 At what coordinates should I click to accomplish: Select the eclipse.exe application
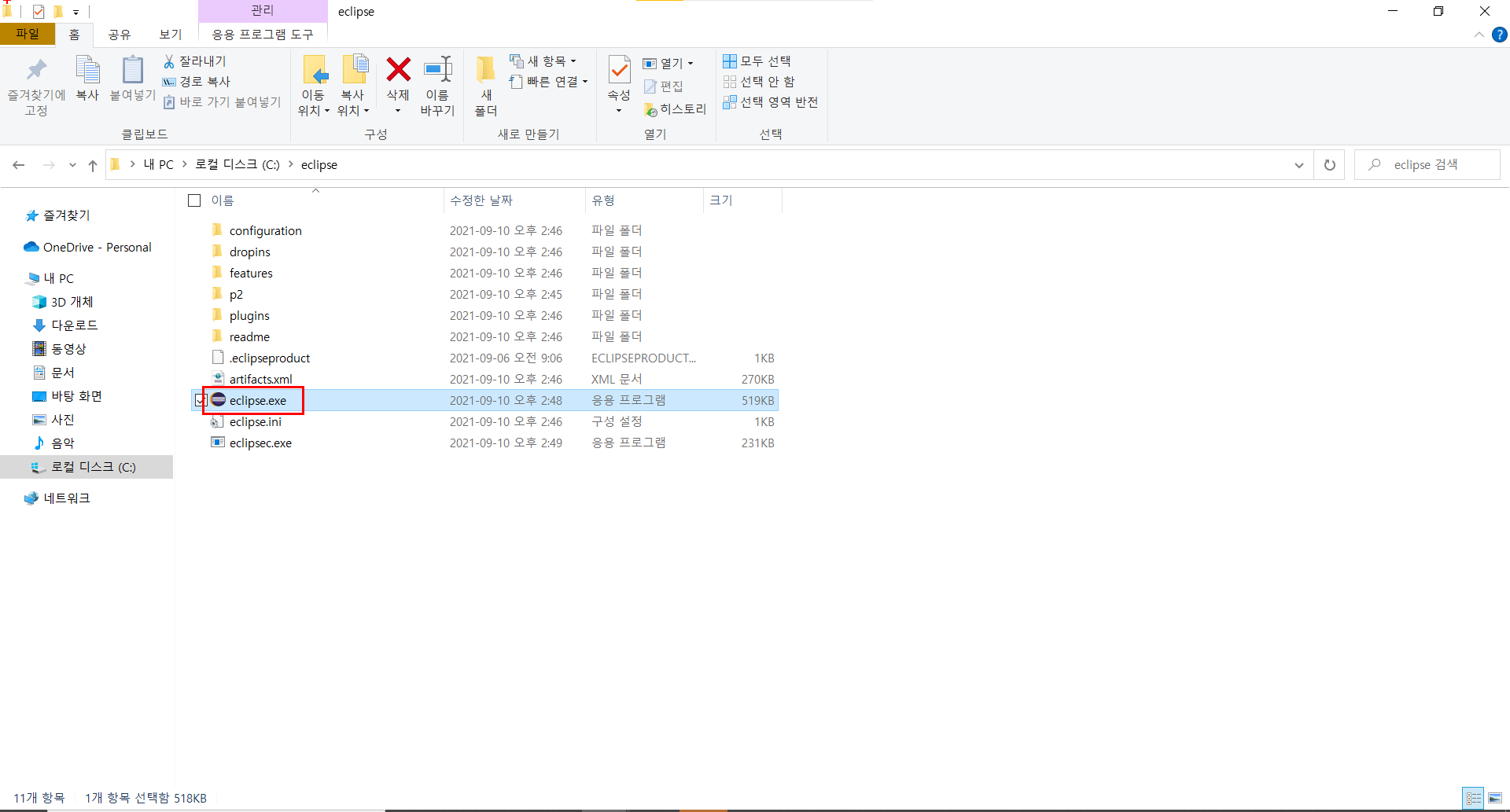[x=484, y=401]
